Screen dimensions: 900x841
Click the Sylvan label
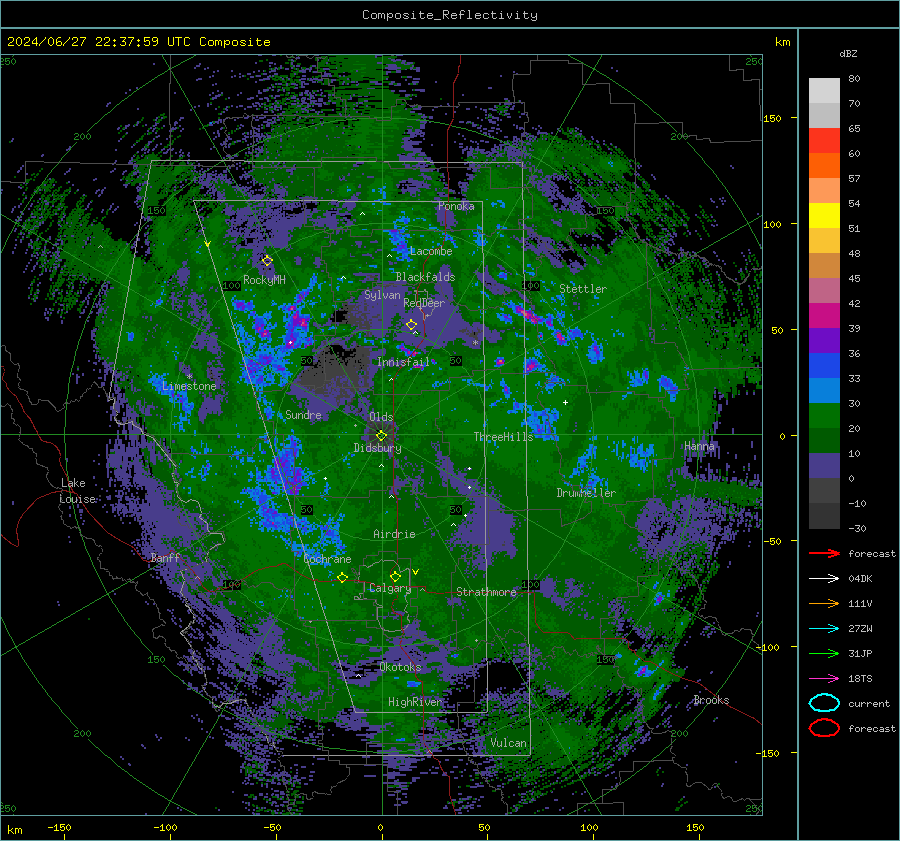point(382,295)
